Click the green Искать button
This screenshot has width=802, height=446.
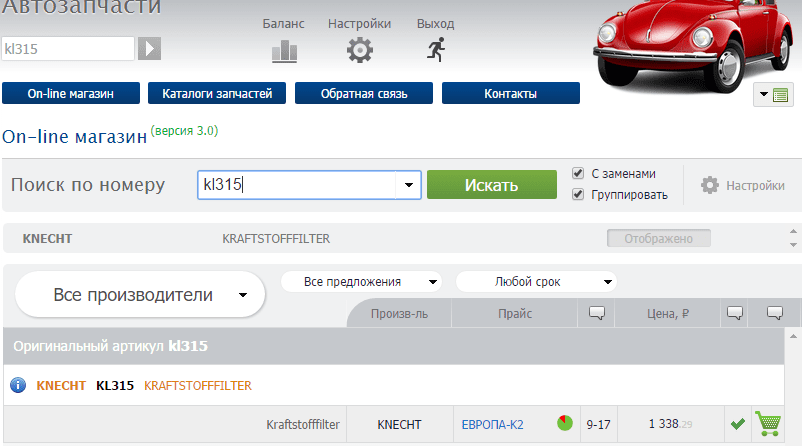click(491, 185)
